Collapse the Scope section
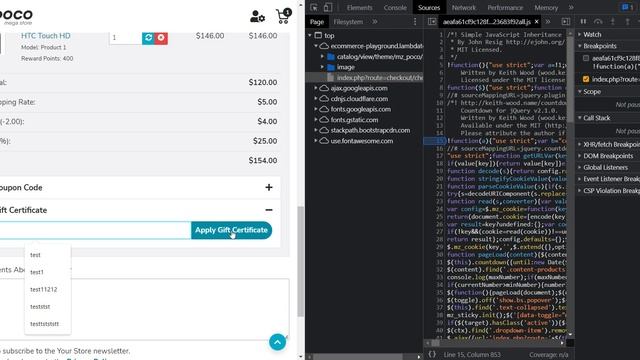Screen dimensions: 640x360 click(580, 91)
